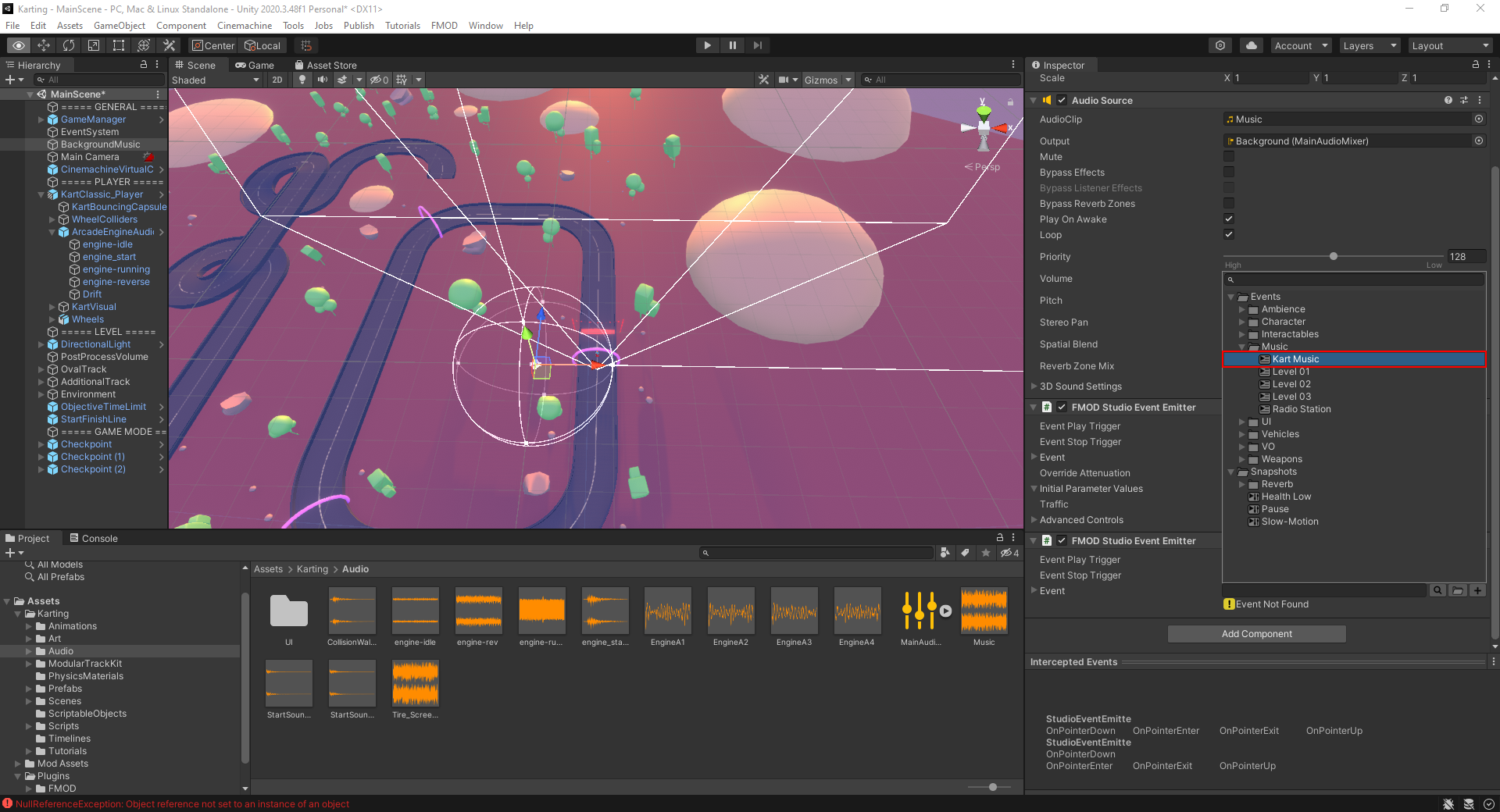The image size is (1500, 812).
Task: Toggle Play On Awake off
Action: [1229, 219]
